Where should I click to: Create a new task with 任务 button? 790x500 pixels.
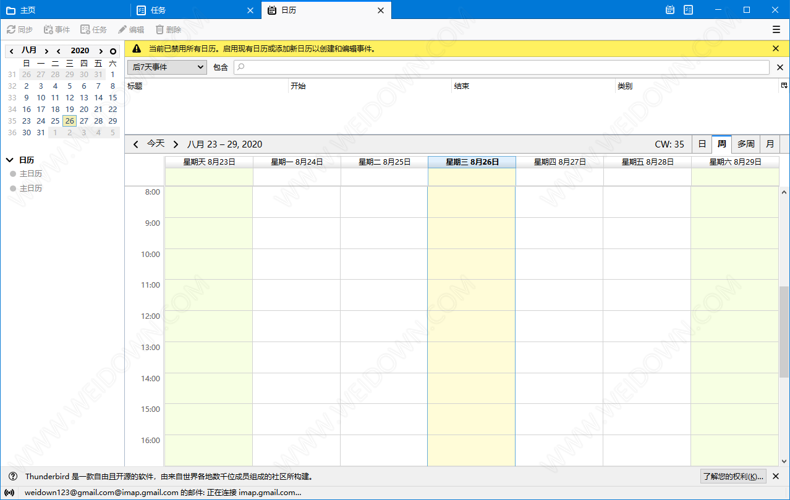pos(94,30)
